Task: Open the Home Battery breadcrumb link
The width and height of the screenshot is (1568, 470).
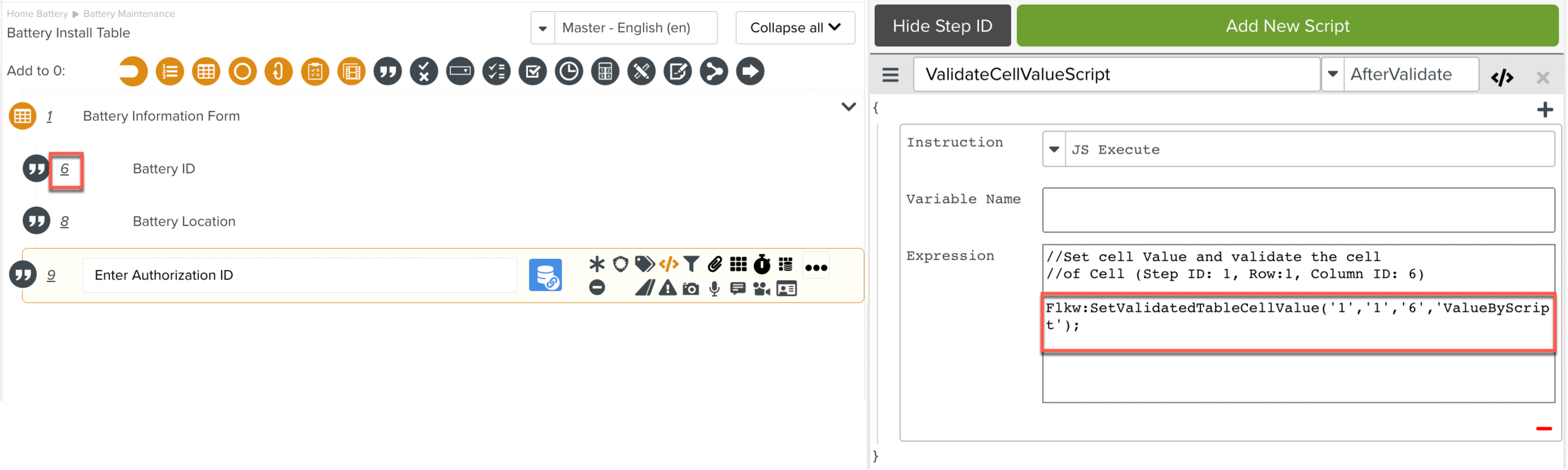Action: pyautogui.click(x=37, y=14)
